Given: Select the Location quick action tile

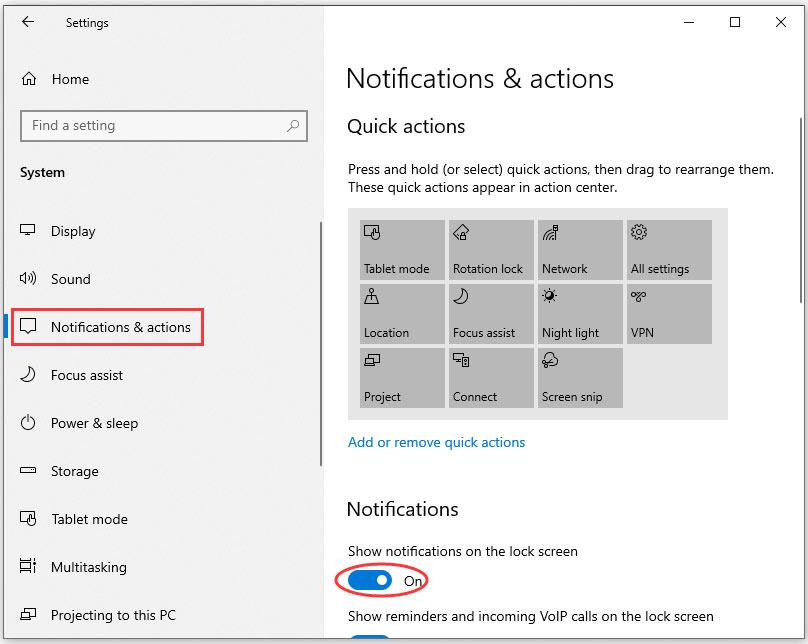Looking at the screenshot, I should [402, 314].
